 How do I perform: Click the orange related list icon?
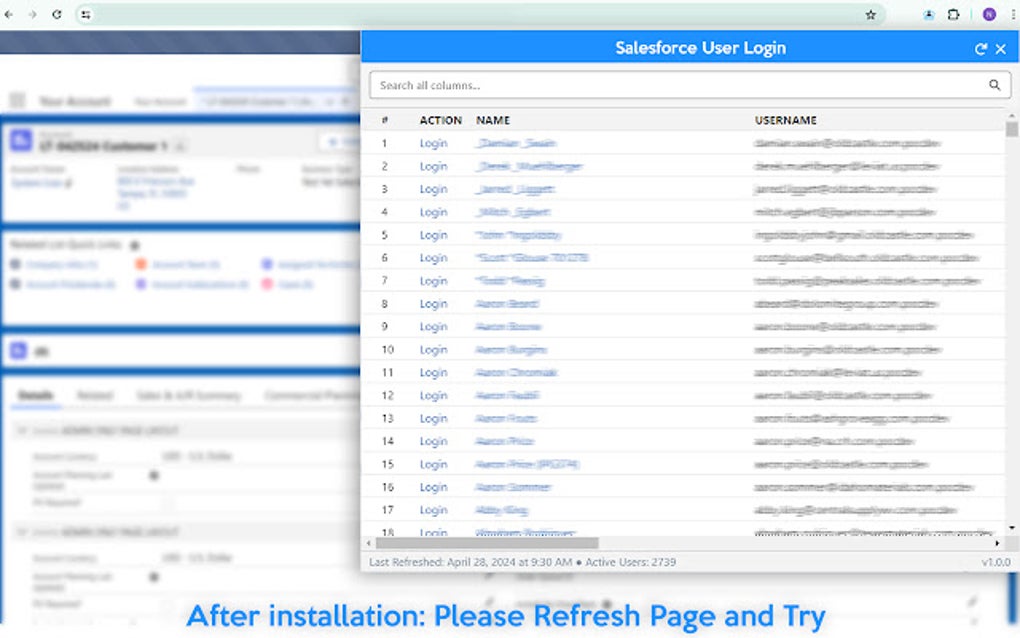pos(141,264)
